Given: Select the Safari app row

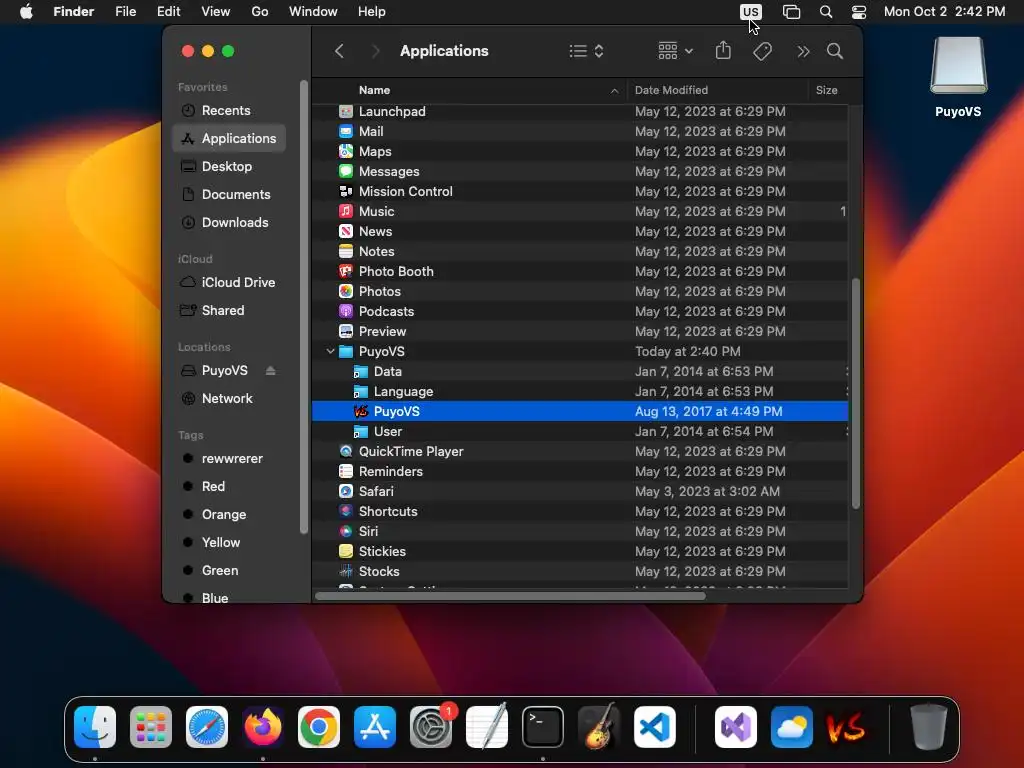Looking at the screenshot, I should [580, 492].
